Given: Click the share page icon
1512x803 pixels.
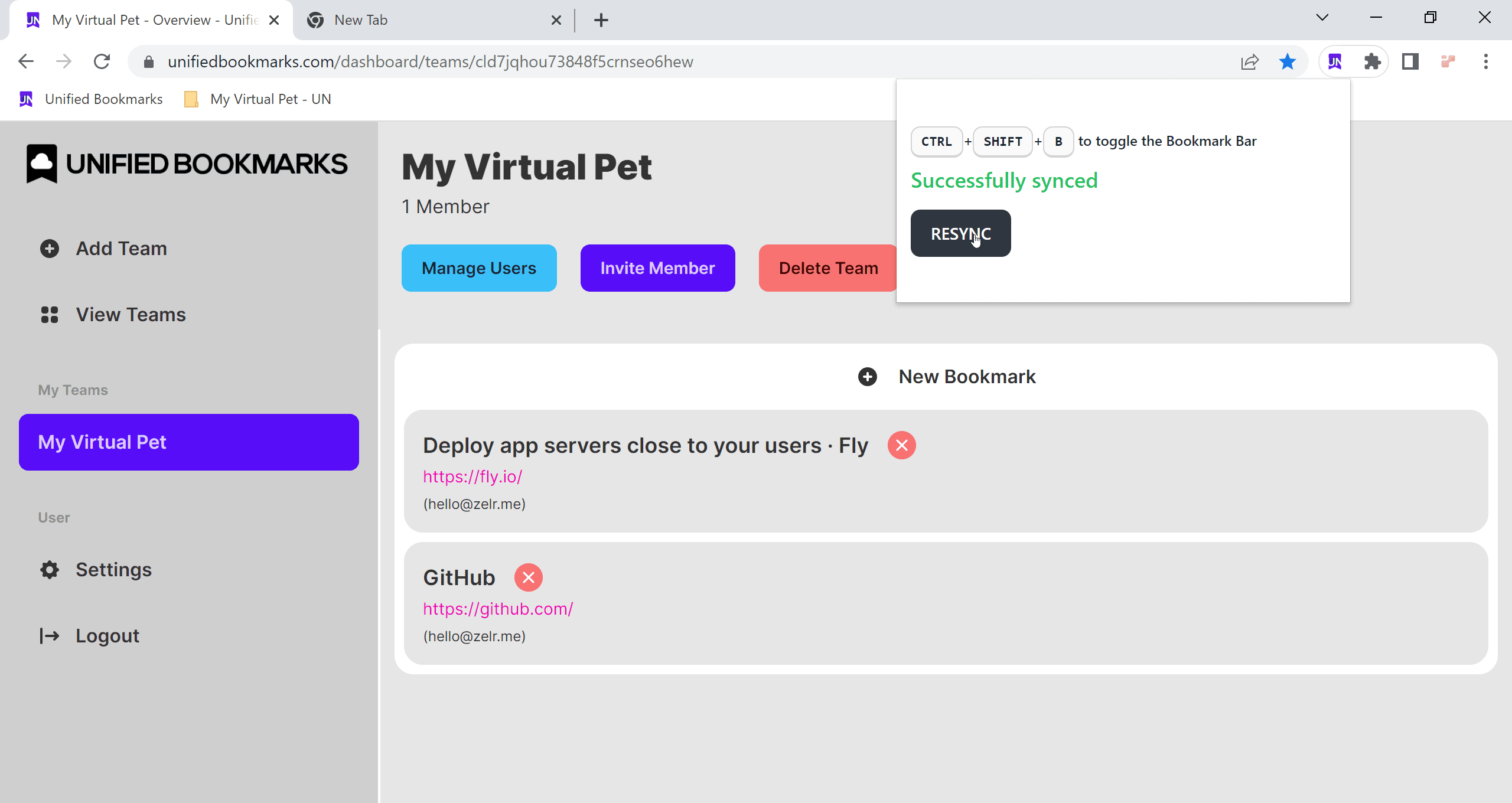Looking at the screenshot, I should tap(1249, 61).
